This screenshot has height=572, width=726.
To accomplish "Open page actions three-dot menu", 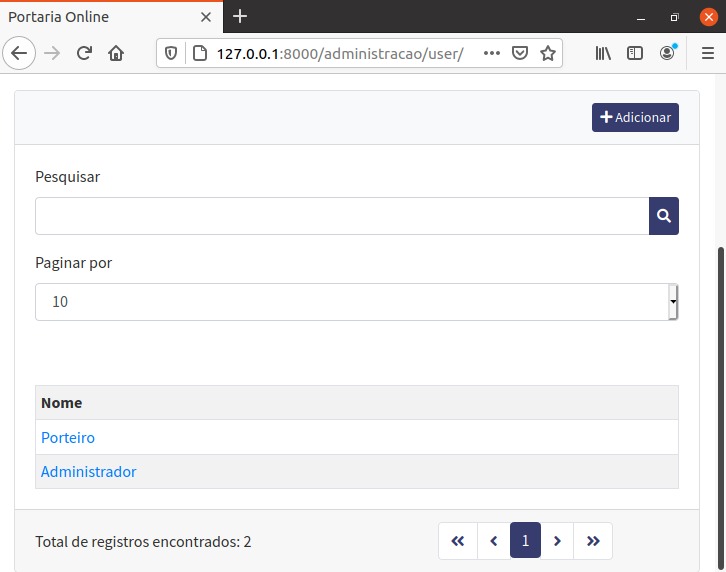I will [x=491, y=53].
